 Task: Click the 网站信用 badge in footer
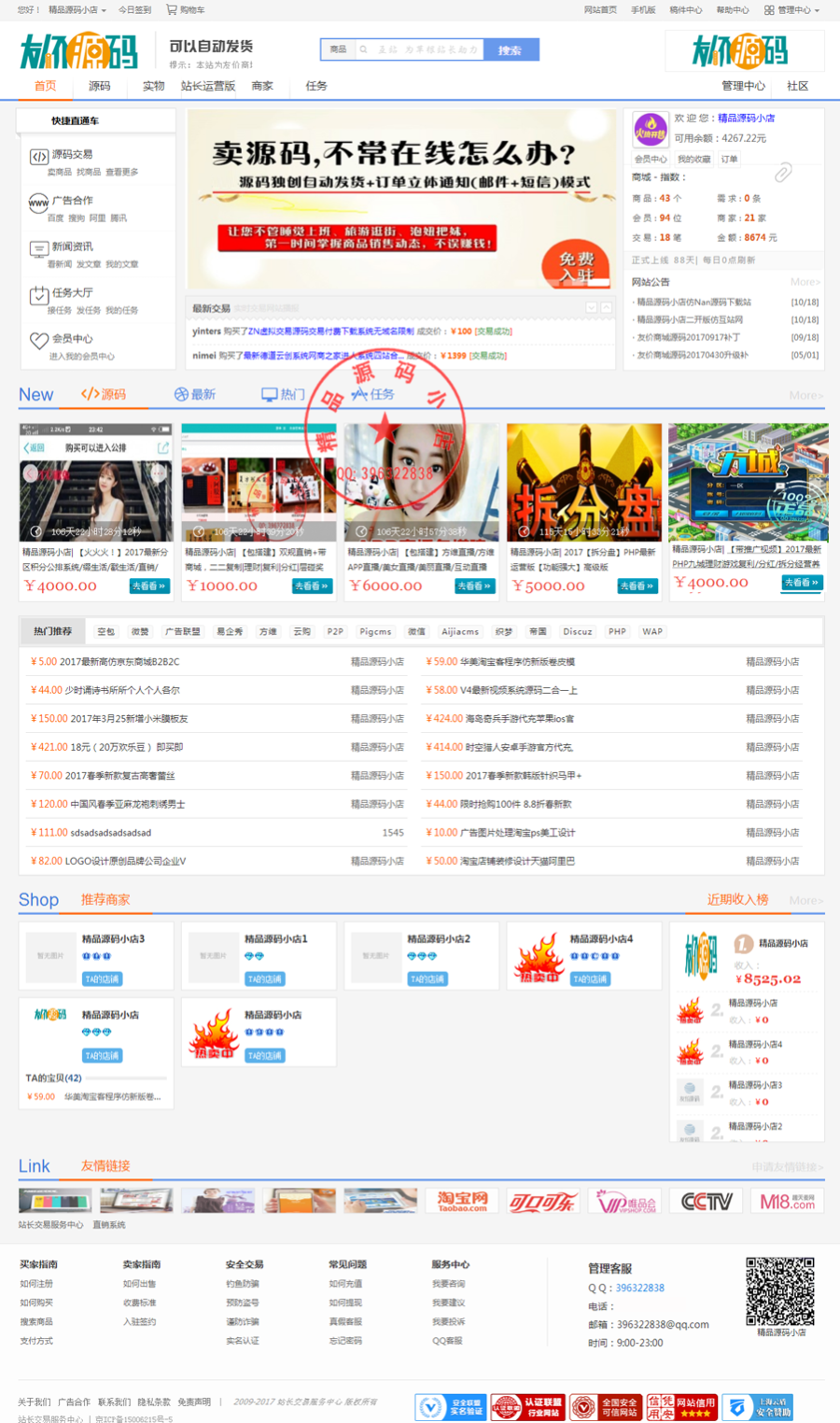pyautogui.click(x=682, y=1406)
